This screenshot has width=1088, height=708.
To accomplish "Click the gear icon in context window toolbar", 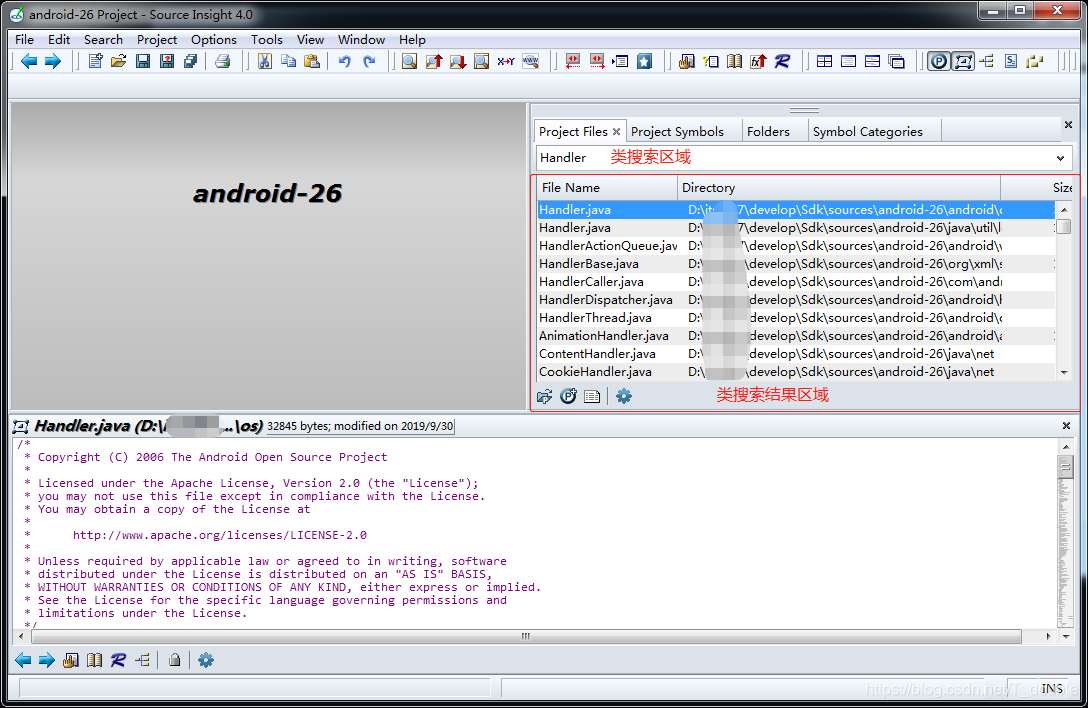I will click(206, 660).
